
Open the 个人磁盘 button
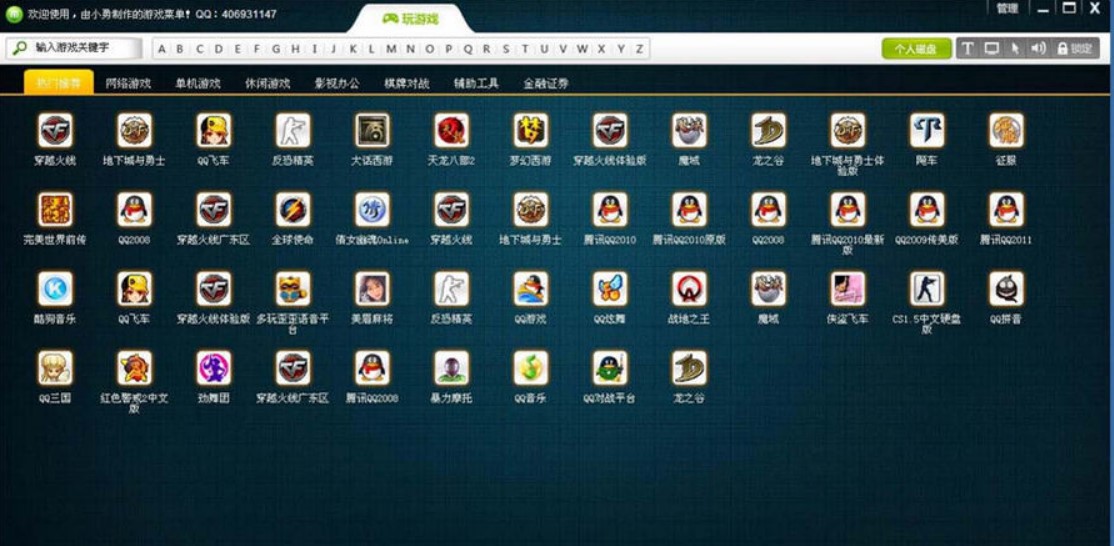pos(916,48)
